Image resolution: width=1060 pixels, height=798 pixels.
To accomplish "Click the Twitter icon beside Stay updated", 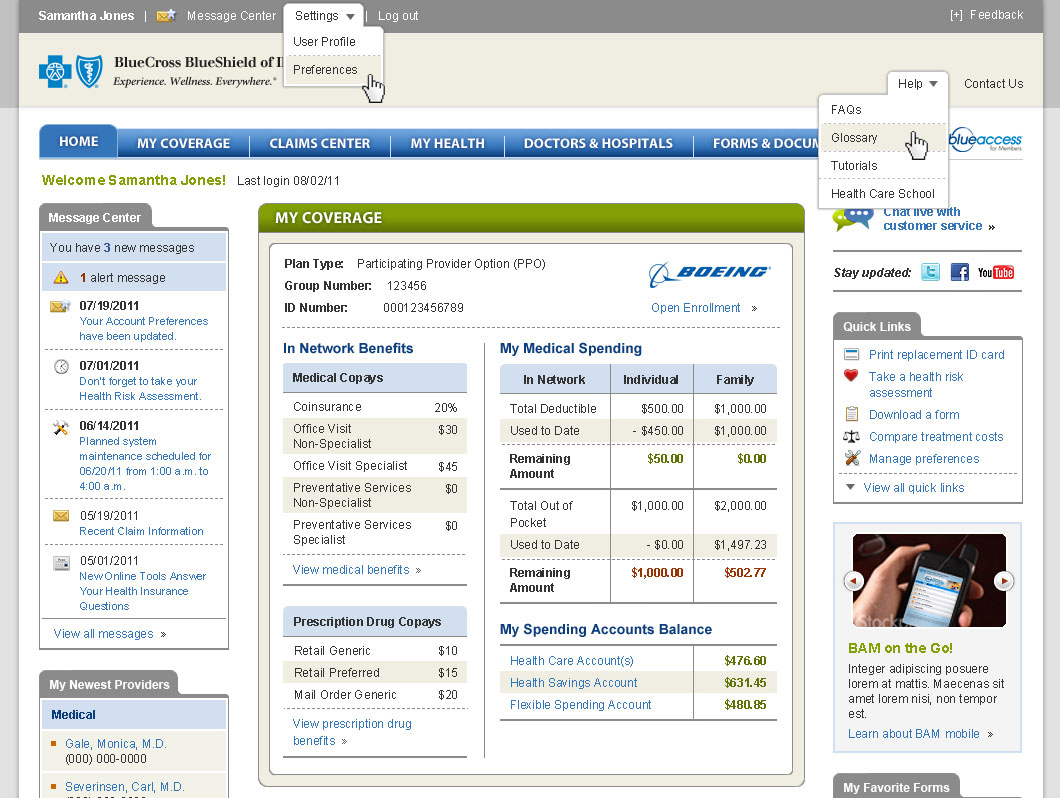I will [930, 272].
